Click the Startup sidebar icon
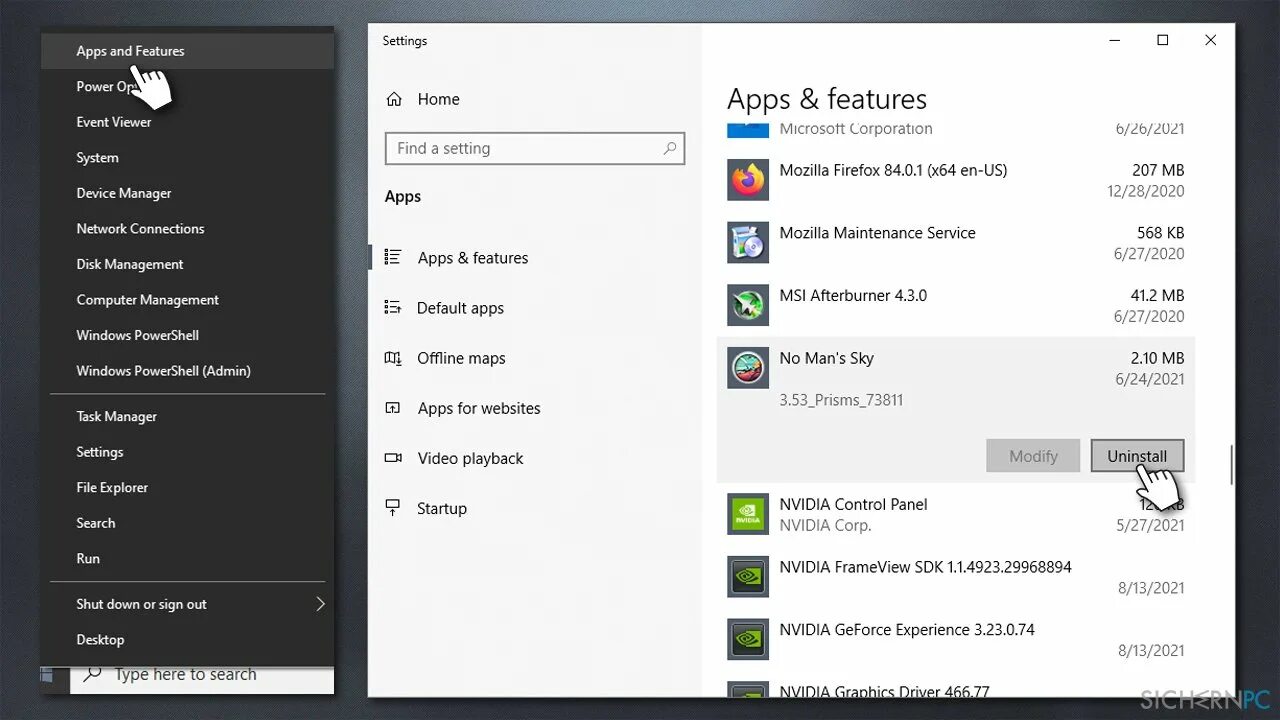 coord(393,507)
